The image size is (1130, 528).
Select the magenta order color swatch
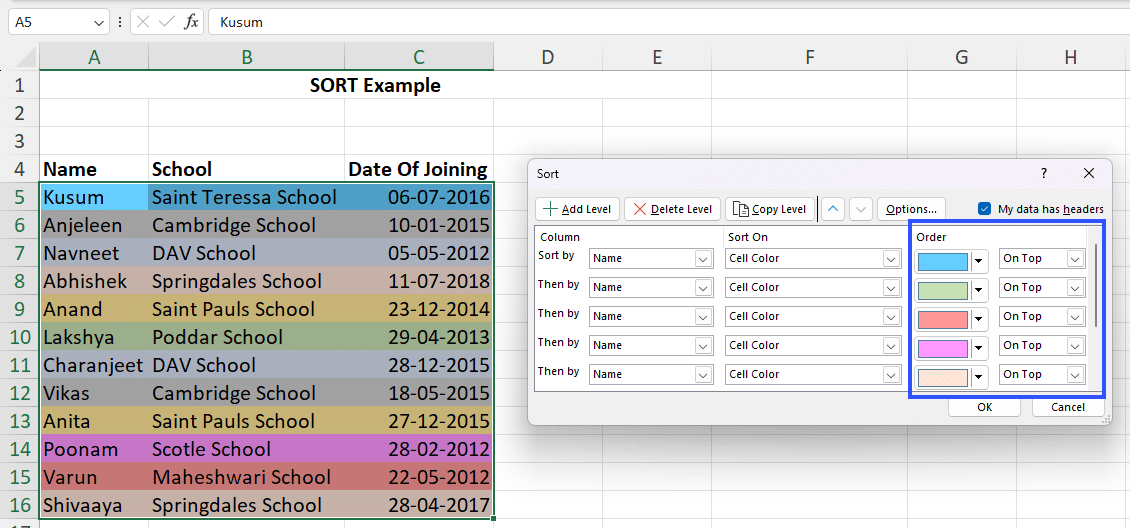coord(943,348)
